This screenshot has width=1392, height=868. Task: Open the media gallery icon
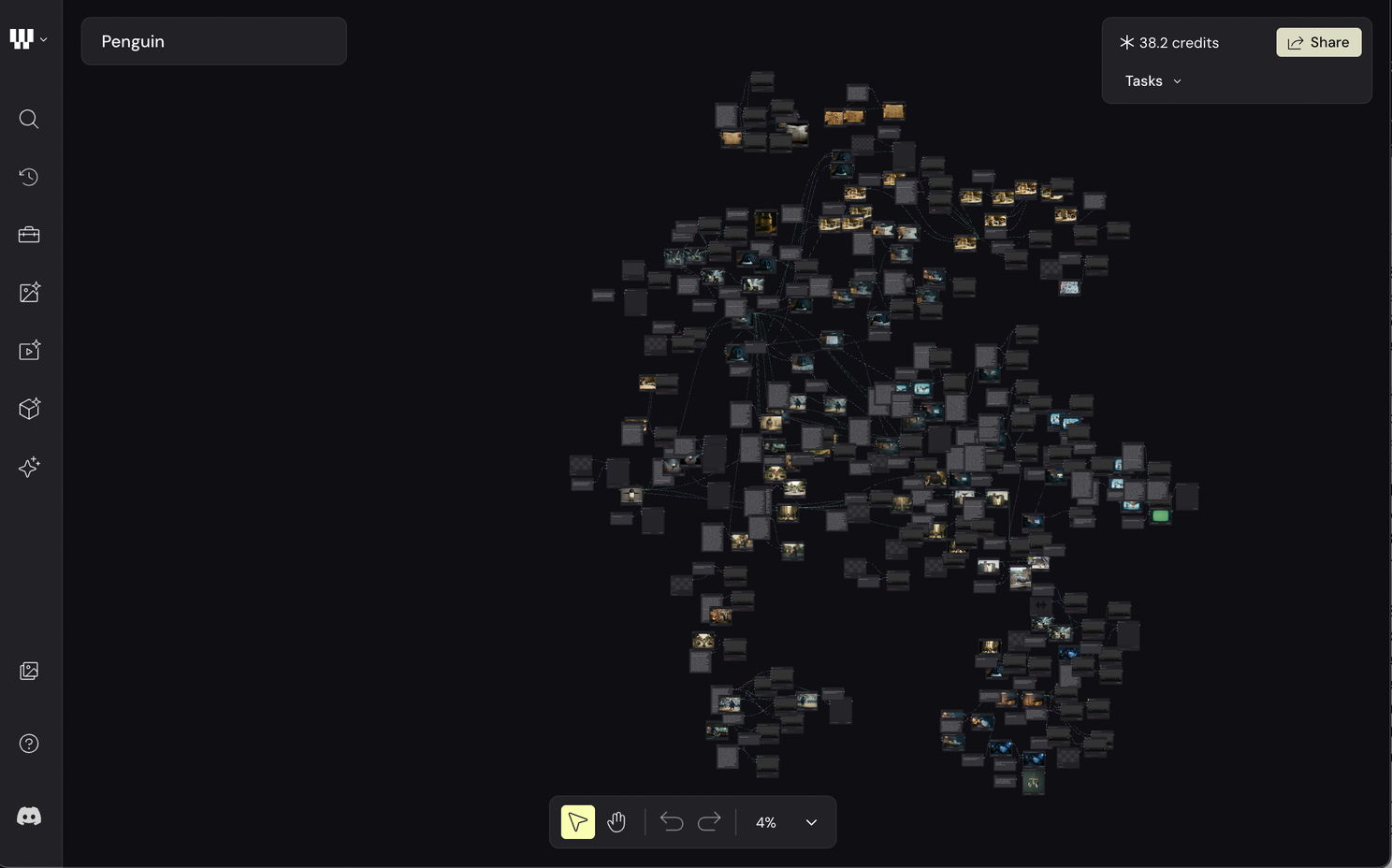click(x=29, y=671)
